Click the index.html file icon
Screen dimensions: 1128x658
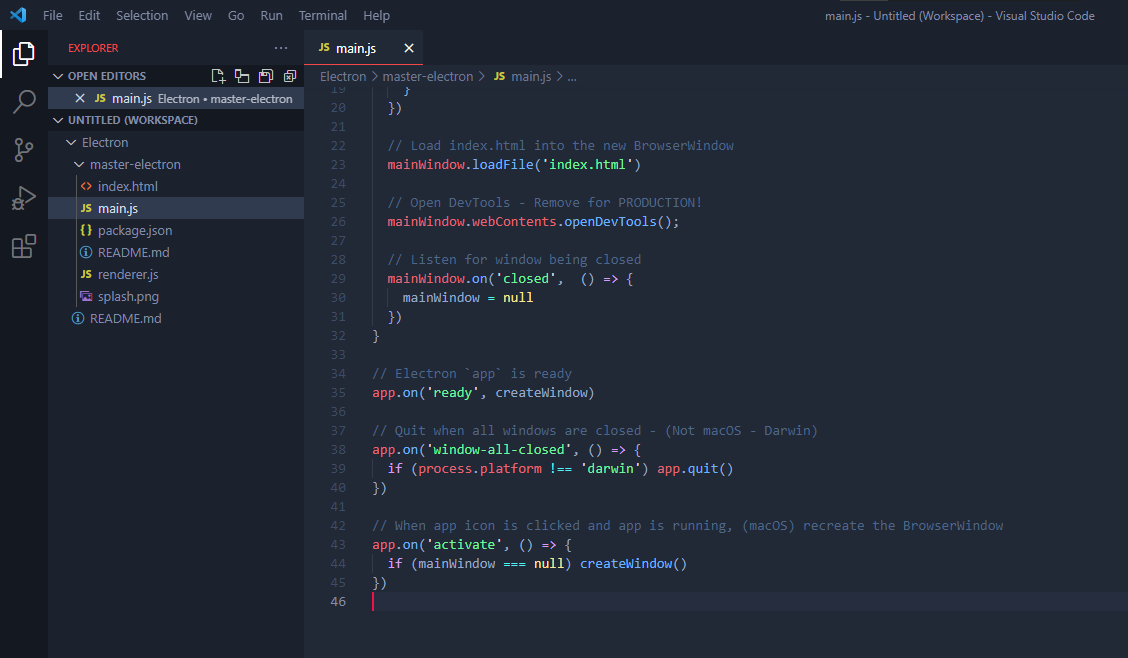coord(86,186)
